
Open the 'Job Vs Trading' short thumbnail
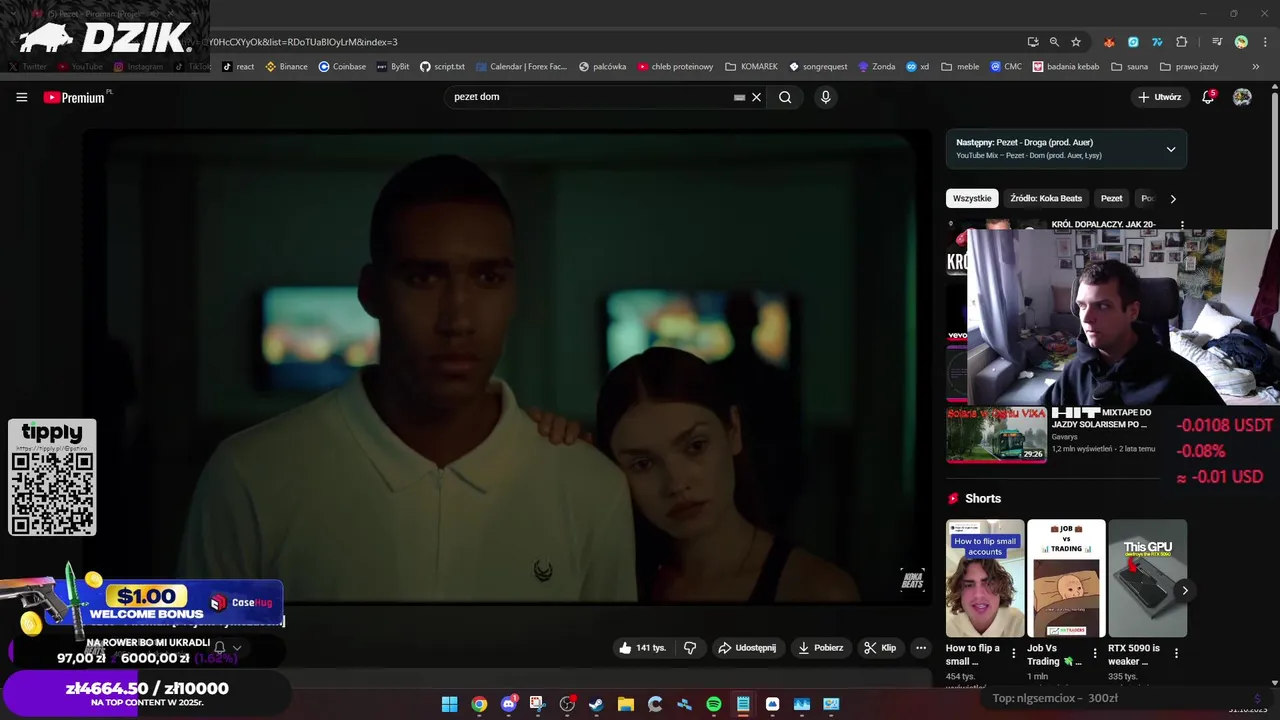pos(1066,578)
